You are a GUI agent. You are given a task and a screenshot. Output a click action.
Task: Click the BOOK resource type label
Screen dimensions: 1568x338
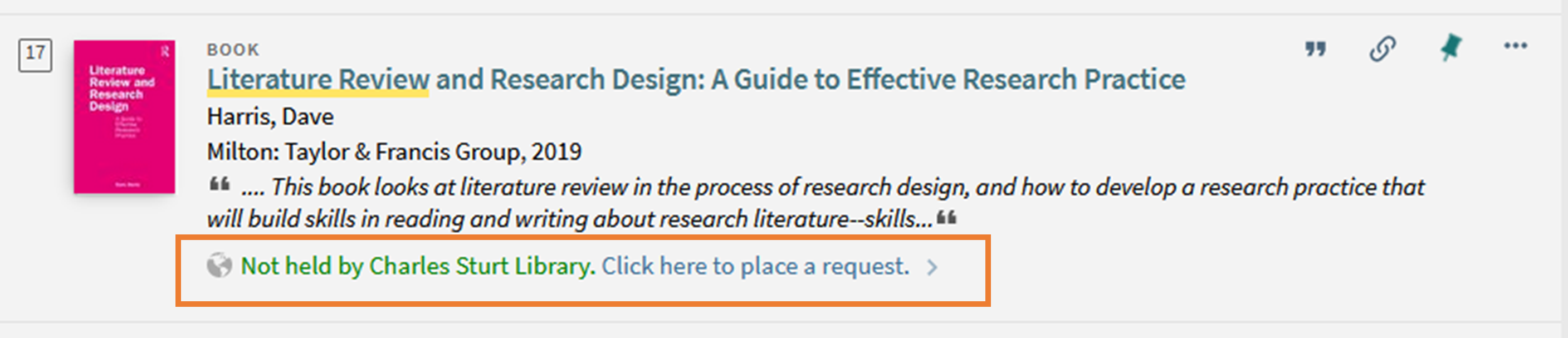pyautogui.click(x=233, y=50)
